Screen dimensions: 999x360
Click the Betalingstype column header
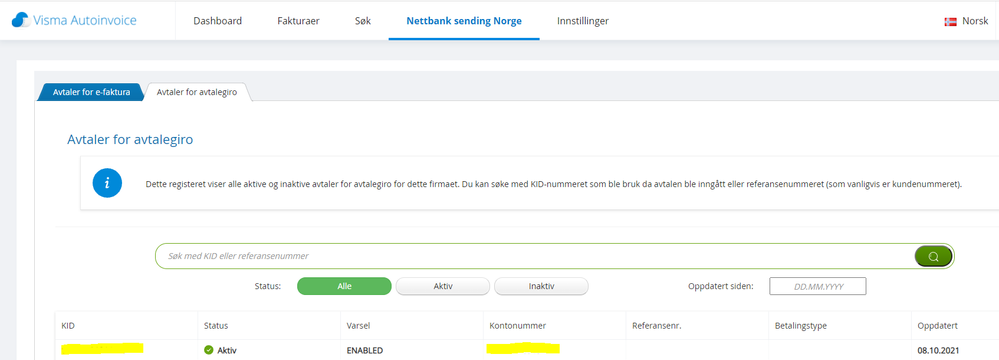click(800, 326)
